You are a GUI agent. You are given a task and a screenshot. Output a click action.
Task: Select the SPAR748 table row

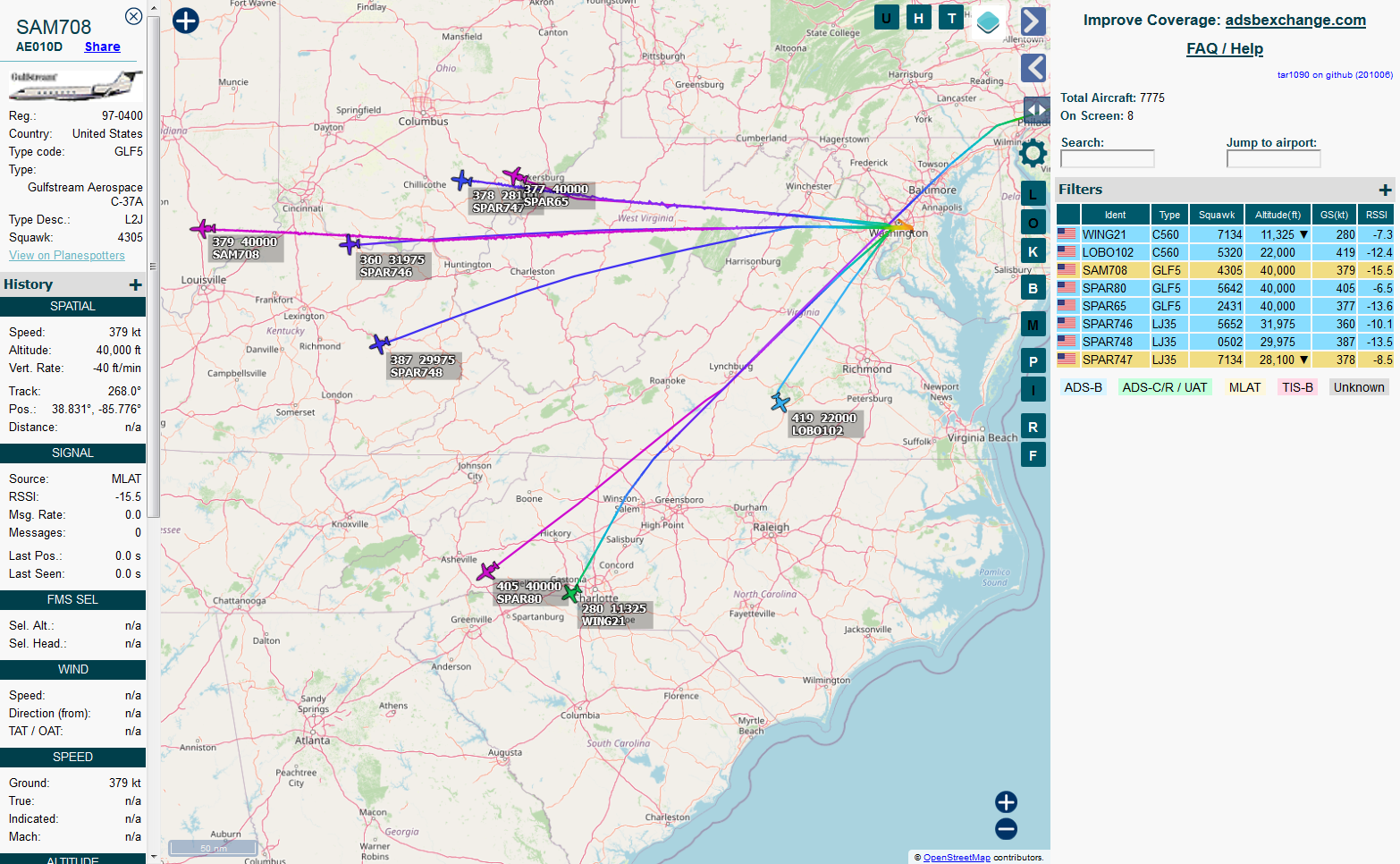click(1225, 342)
